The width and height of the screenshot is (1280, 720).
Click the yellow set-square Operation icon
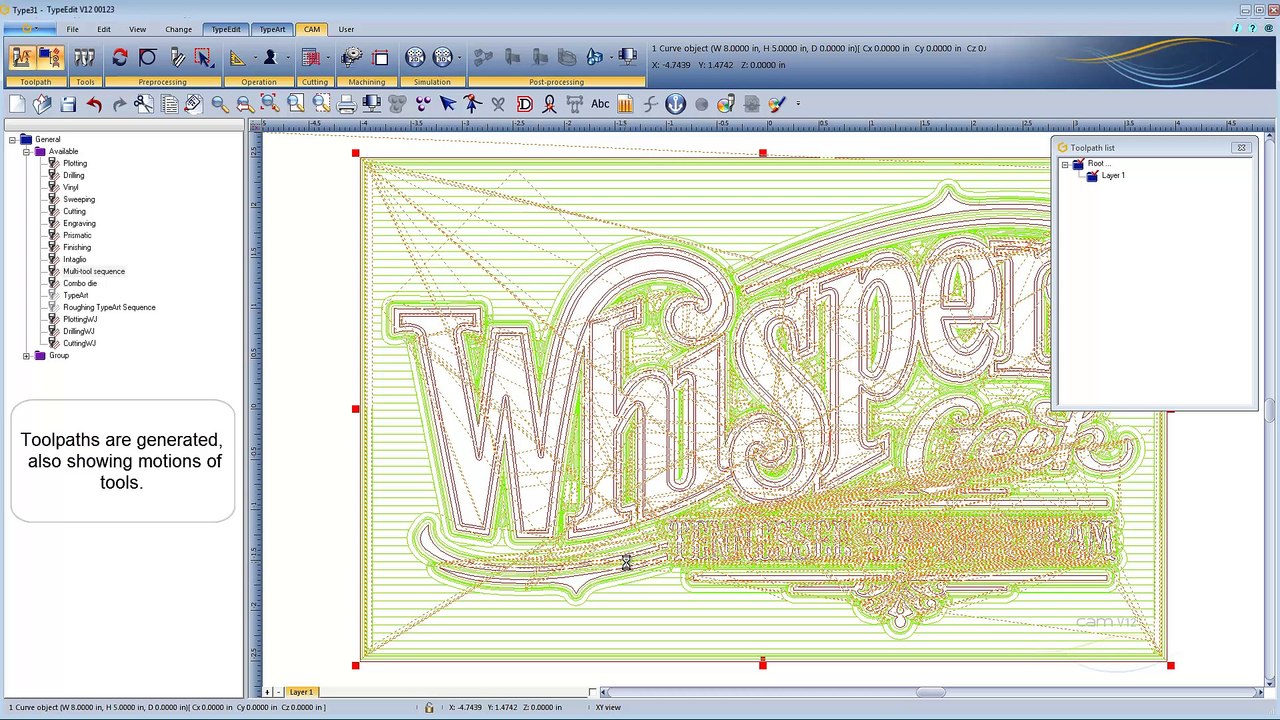pyautogui.click(x=238, y=58)
